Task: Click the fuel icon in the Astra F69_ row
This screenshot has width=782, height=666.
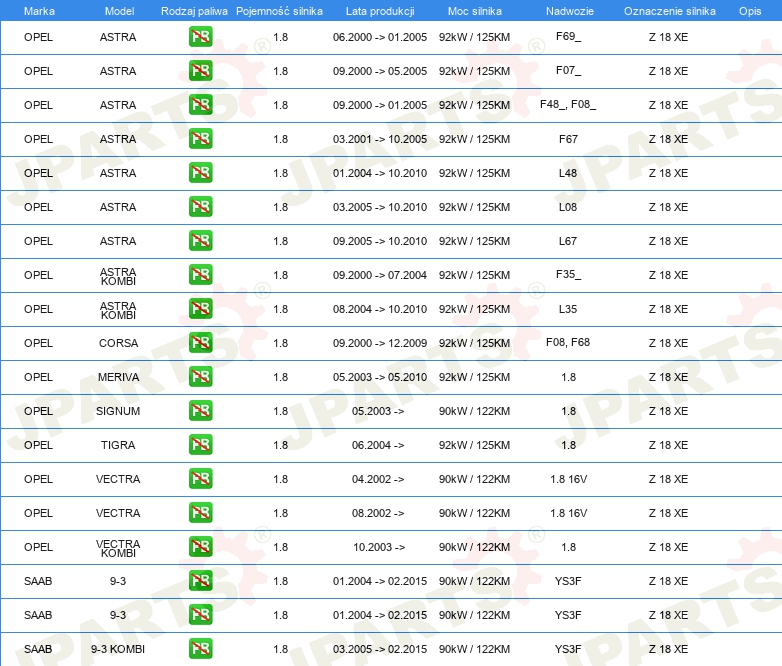Action: pos(200,36)
